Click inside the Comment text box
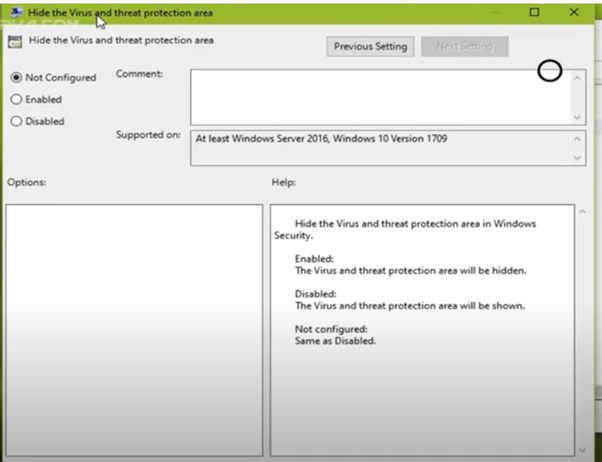Viewport: 602px width, 462px height. click(378, 97)
